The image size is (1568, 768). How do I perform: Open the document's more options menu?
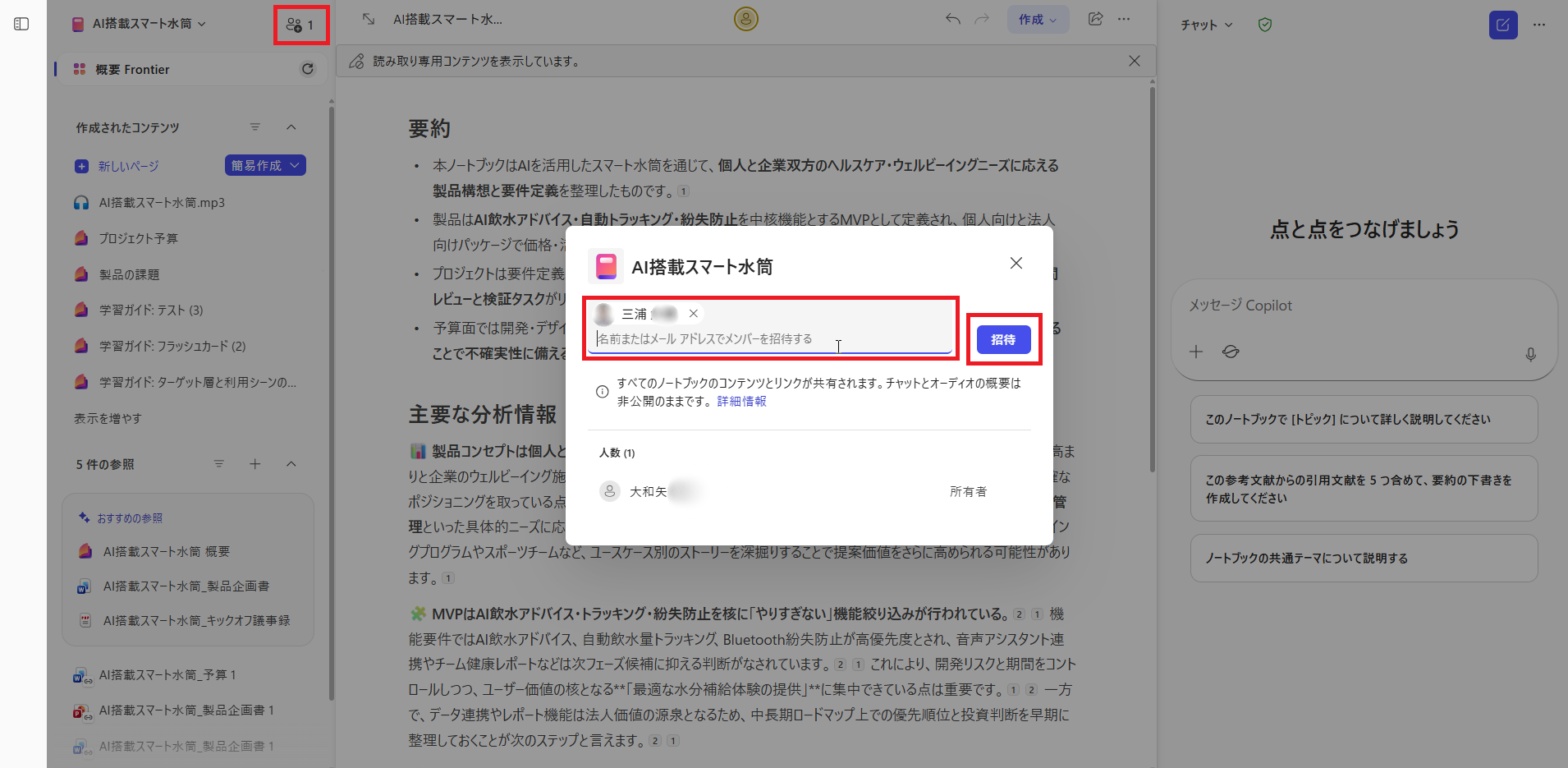(1125, 19)
